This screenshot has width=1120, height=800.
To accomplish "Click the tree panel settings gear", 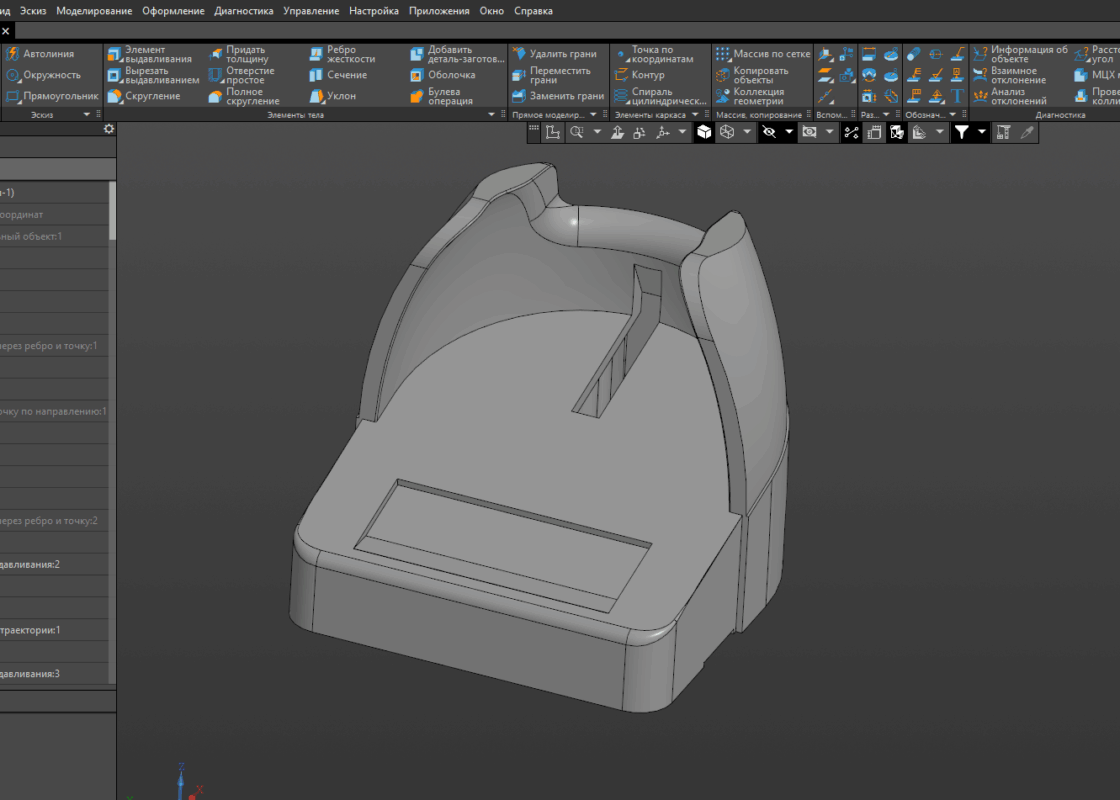I will (109, 129).
